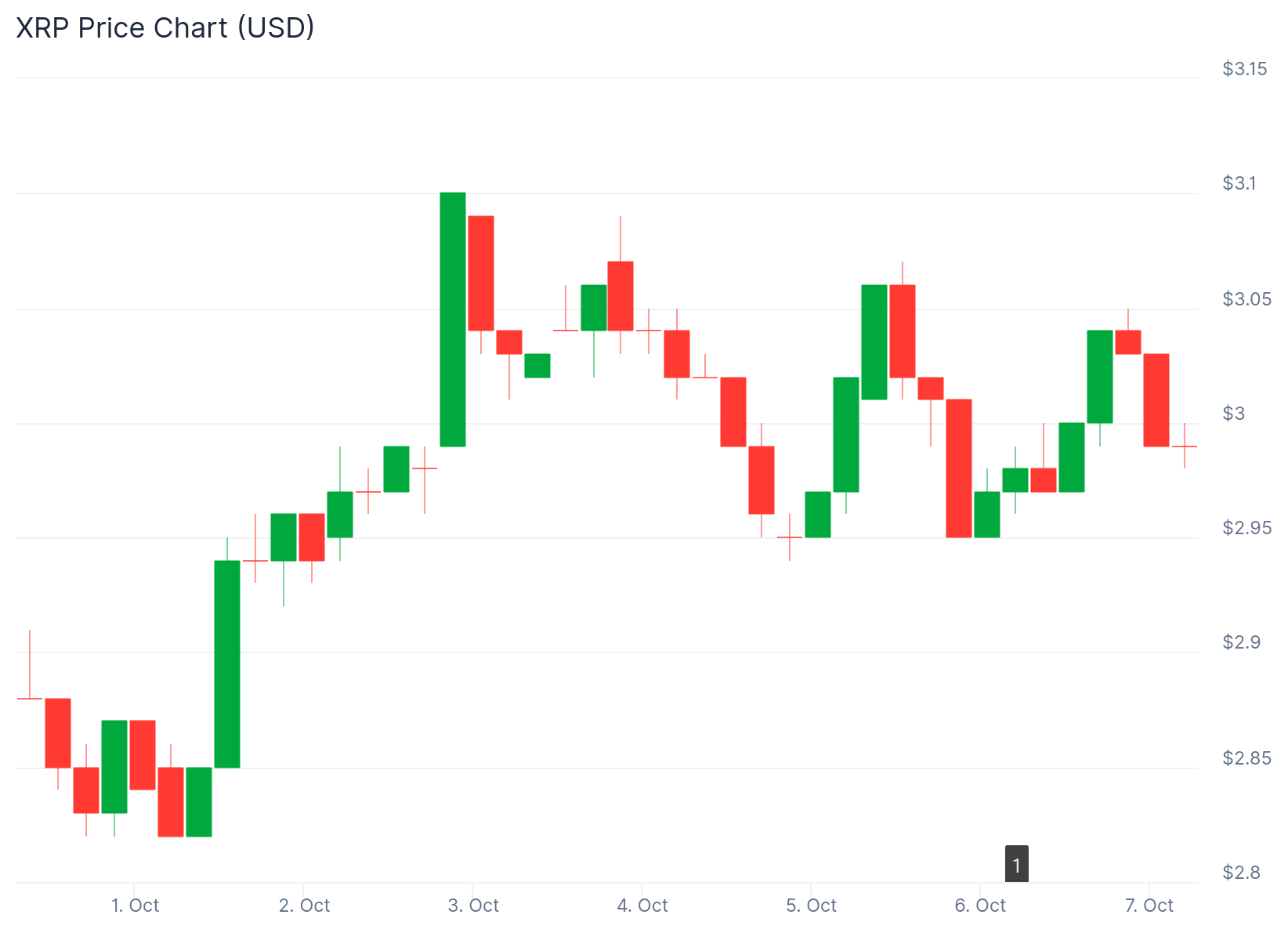Select the last candle at the chart's right edge
The width and height of the screenshot is (1288, 940).
pos(1184,446)
